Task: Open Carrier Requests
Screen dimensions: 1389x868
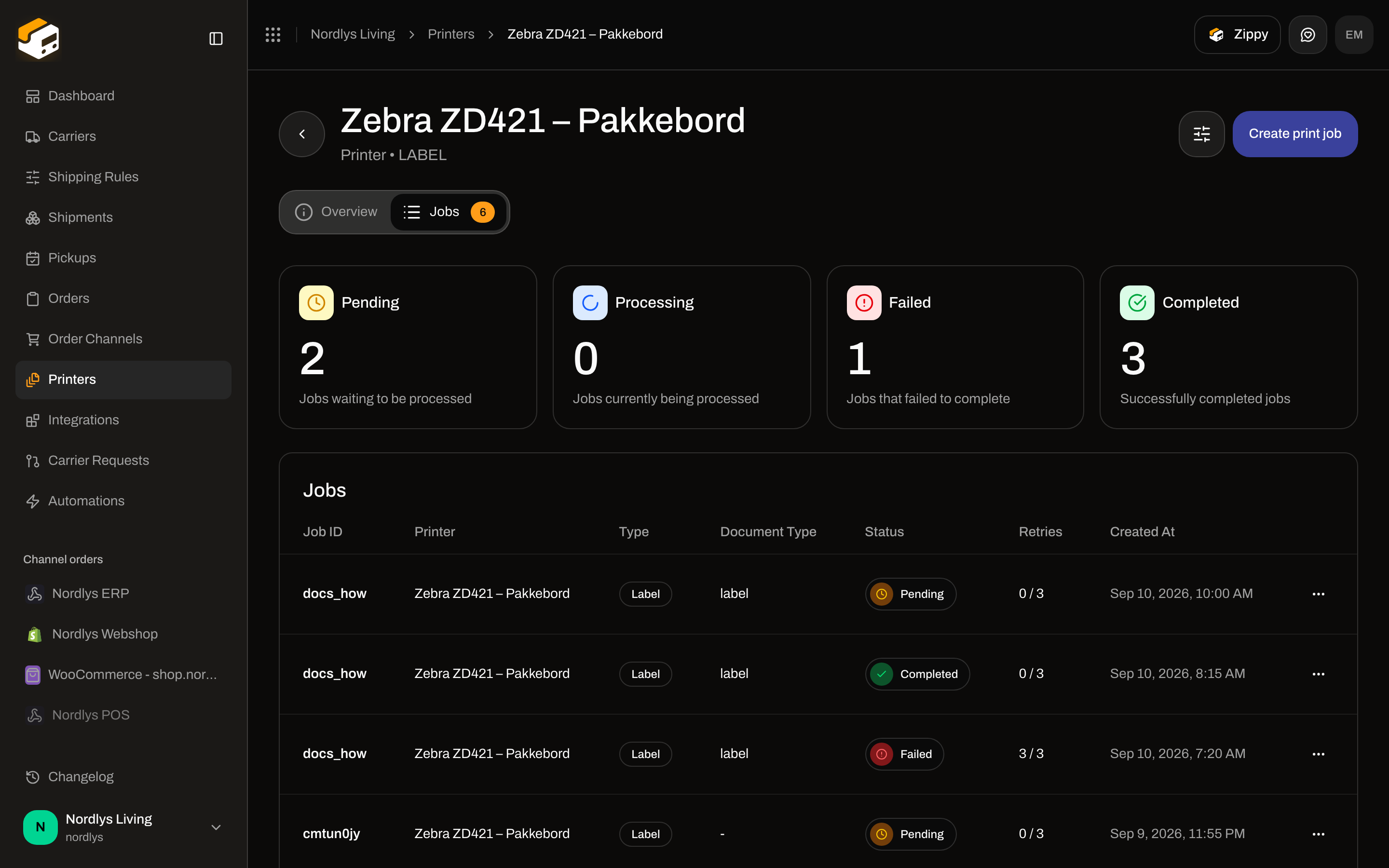Action: 123,461
